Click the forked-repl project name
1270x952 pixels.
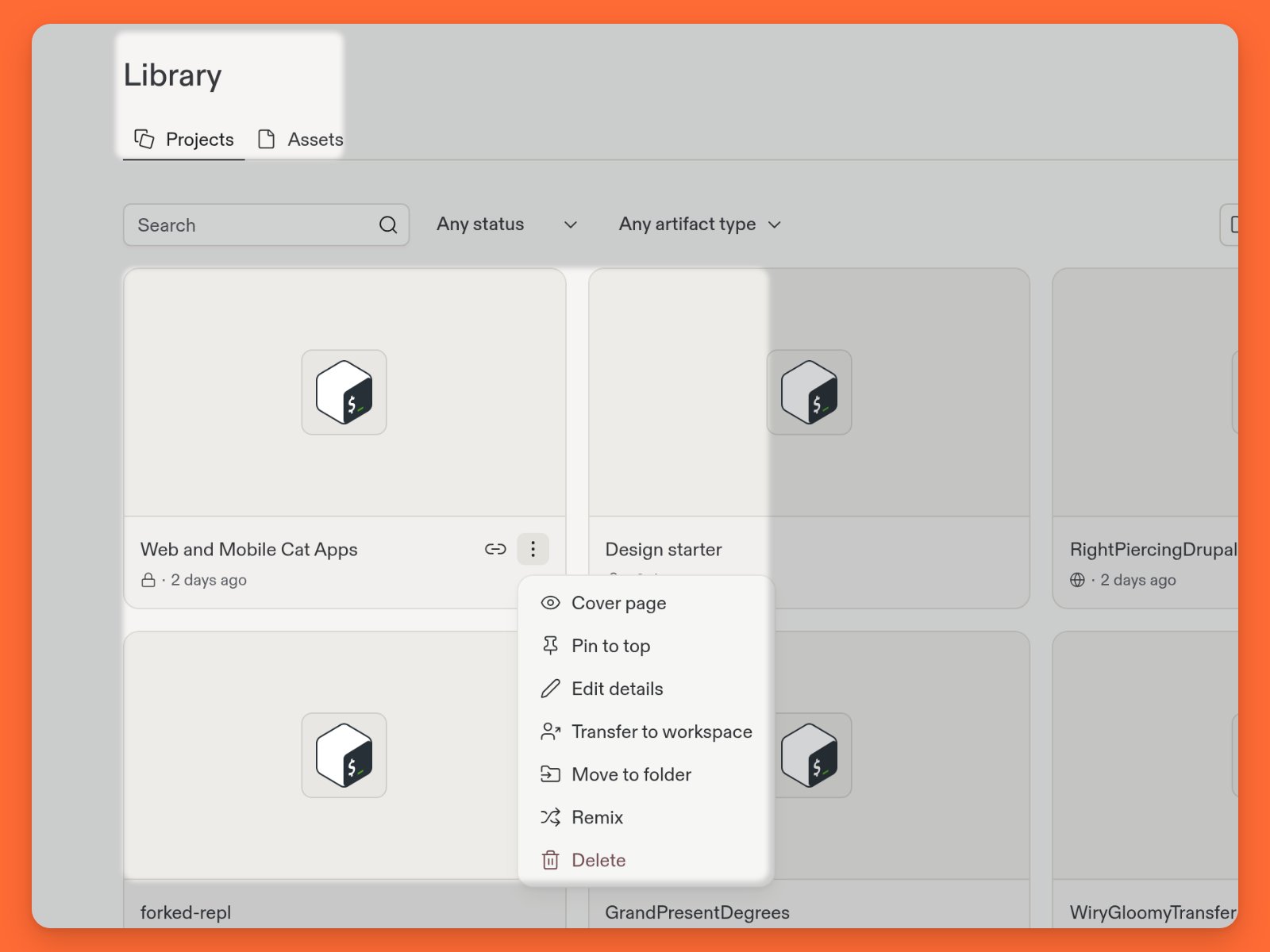186,912
